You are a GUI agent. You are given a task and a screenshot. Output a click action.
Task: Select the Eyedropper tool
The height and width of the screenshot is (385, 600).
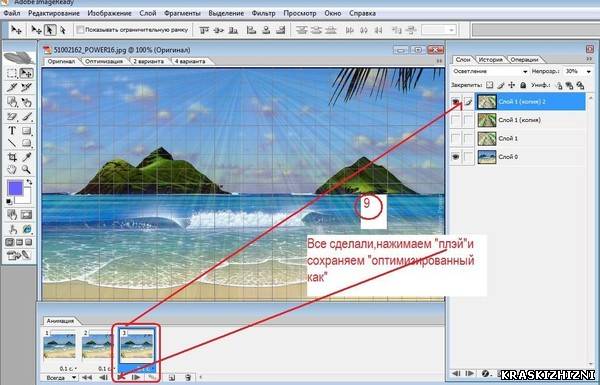pyautogui.click(x=26, y=157)
